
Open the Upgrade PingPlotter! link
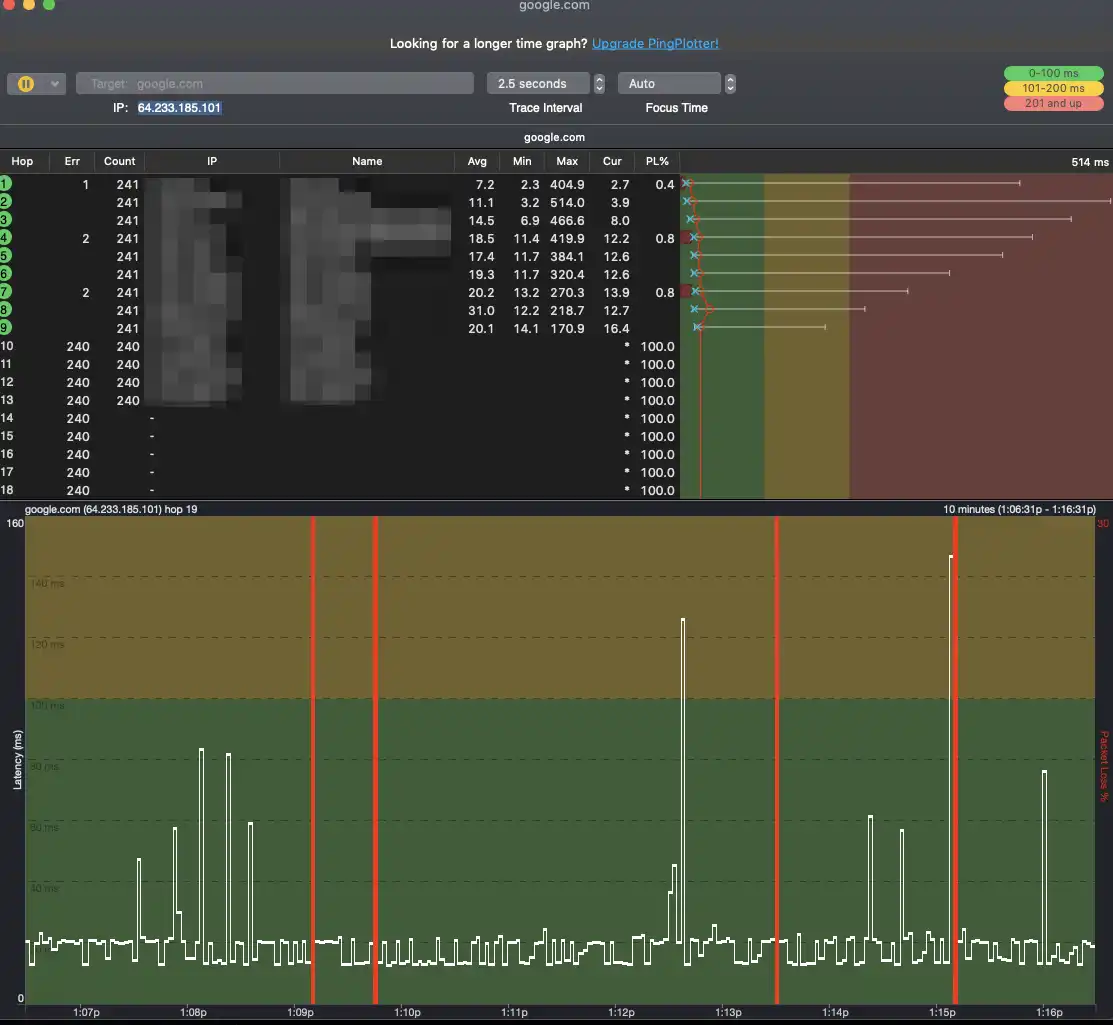coord(655,43)
